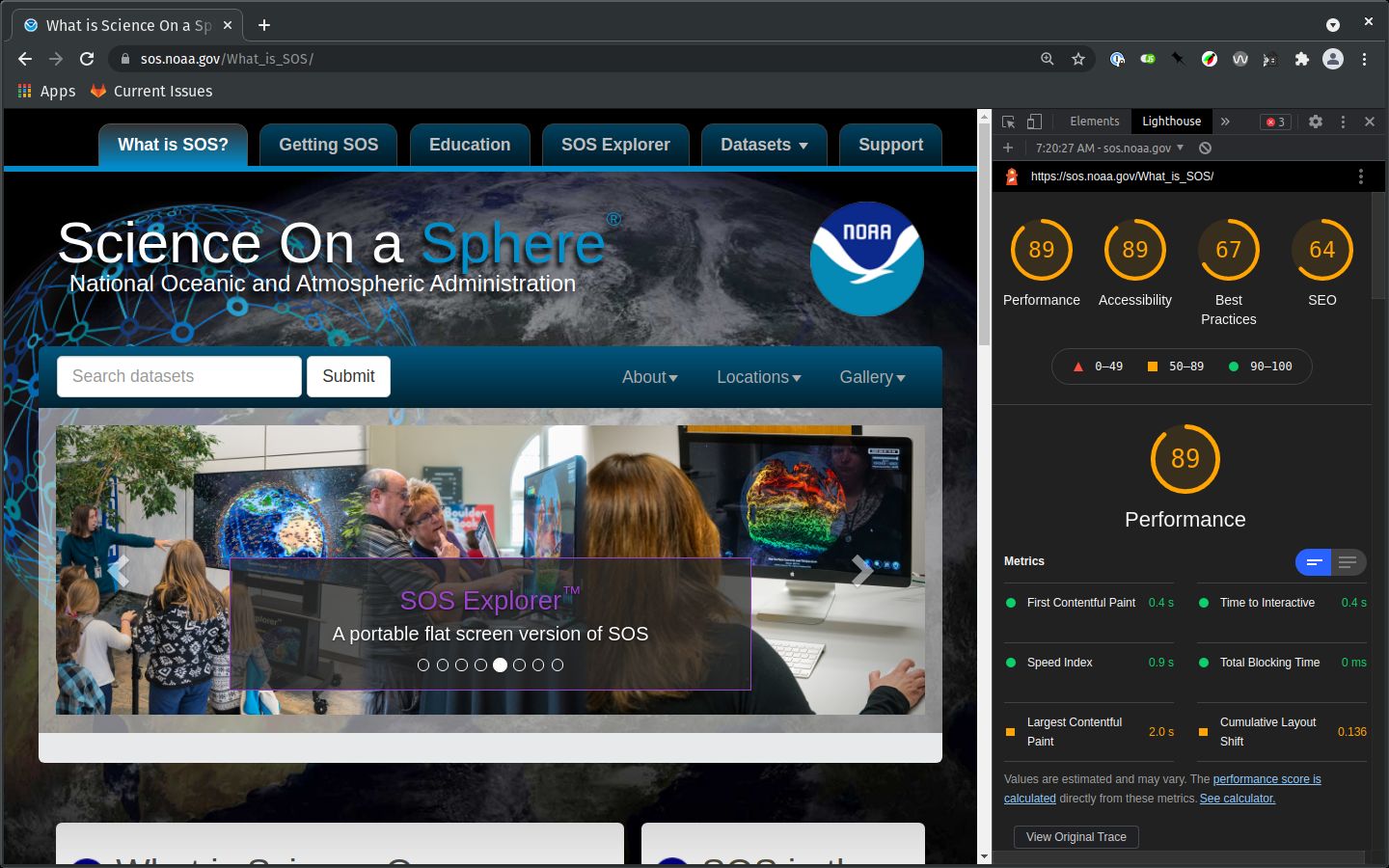Open the Chrome profile avatar
The width and height of the screenshot is (1389, 868).
(1333, 59)
